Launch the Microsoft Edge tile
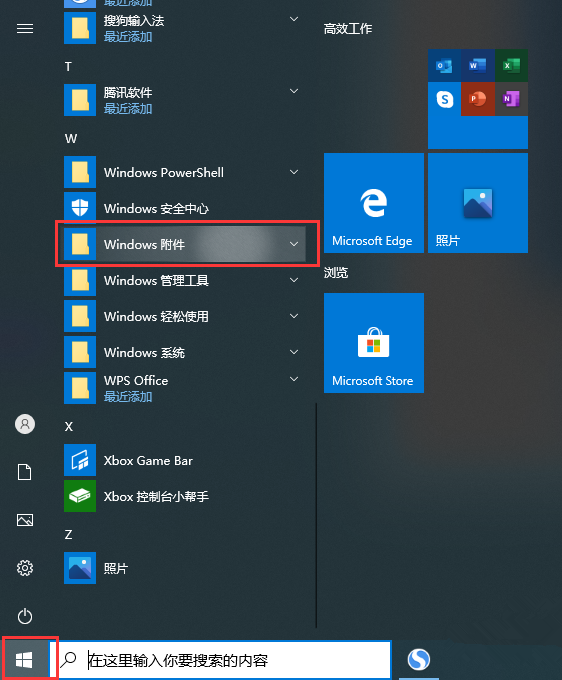Viewport: 562px width, 680px height. click(374, 203)
